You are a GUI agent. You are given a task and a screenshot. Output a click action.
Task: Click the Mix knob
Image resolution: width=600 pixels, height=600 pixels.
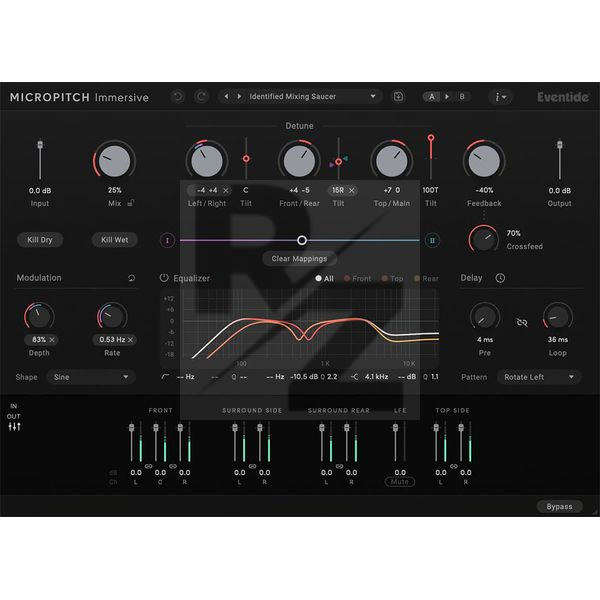[x=114, y=161]
